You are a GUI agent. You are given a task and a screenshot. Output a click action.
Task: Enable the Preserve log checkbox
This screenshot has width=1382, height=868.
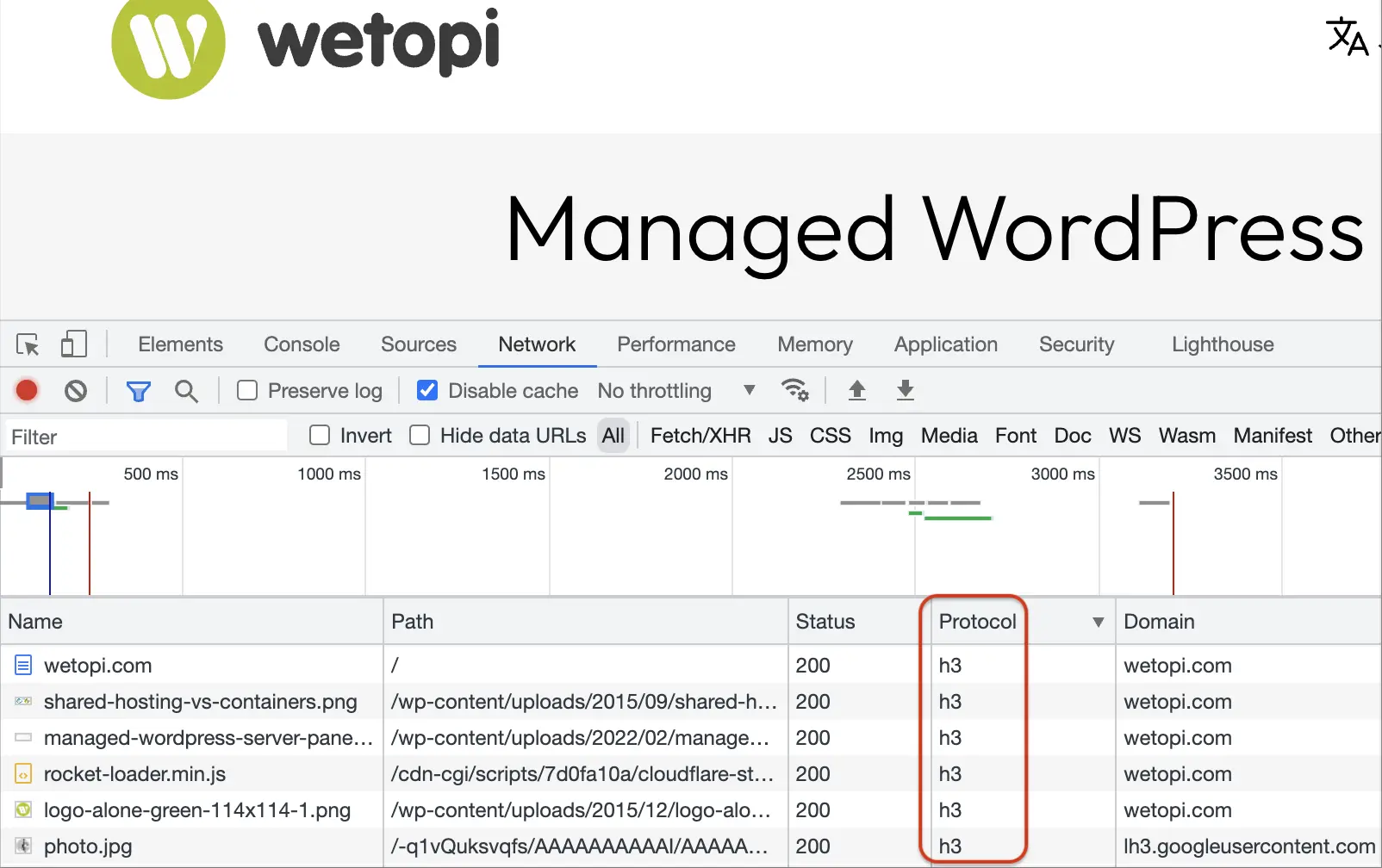point(247,391)
